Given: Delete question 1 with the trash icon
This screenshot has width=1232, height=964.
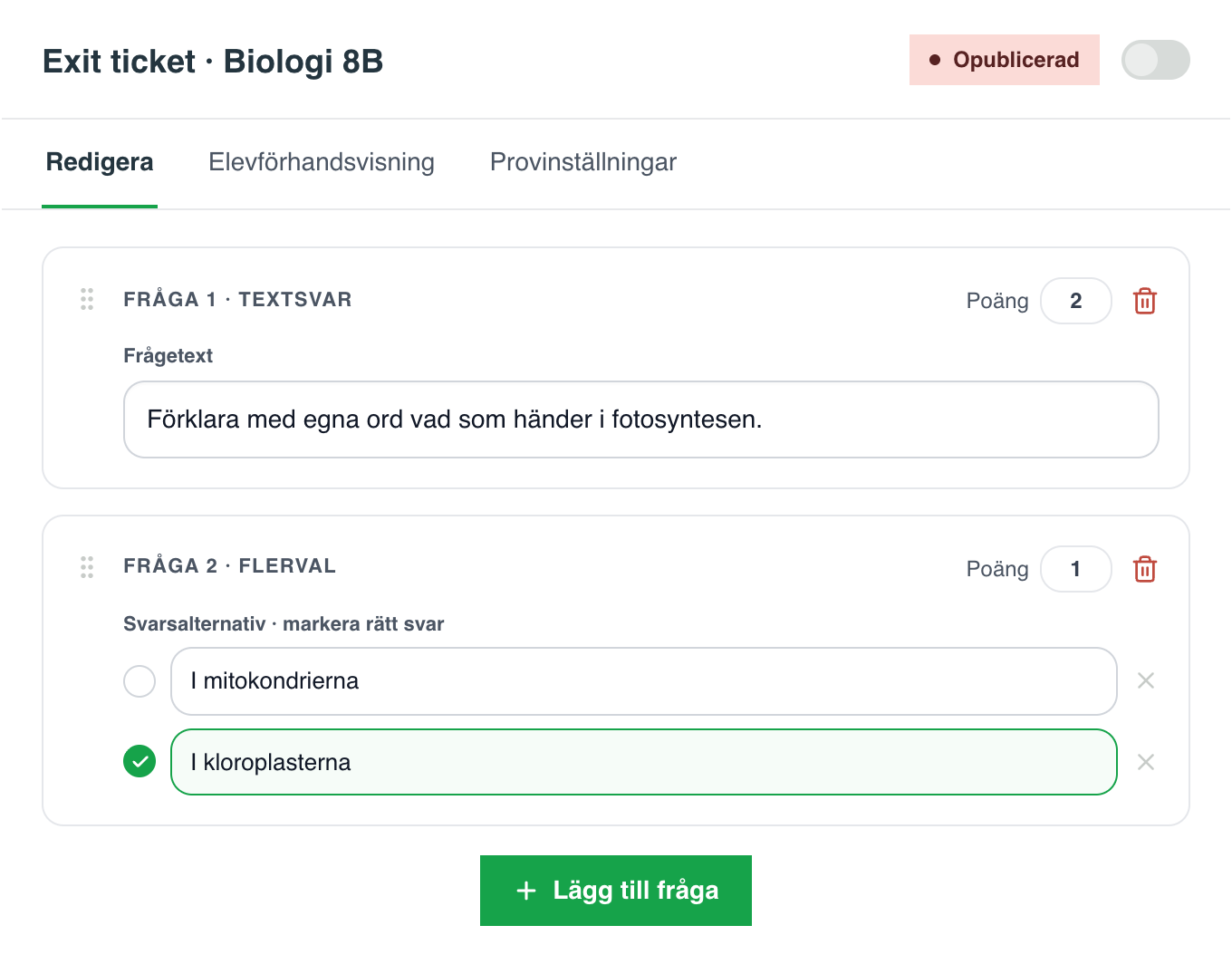Looking at the screenshot, I should pyautogui.click(x=1145, y=301).
